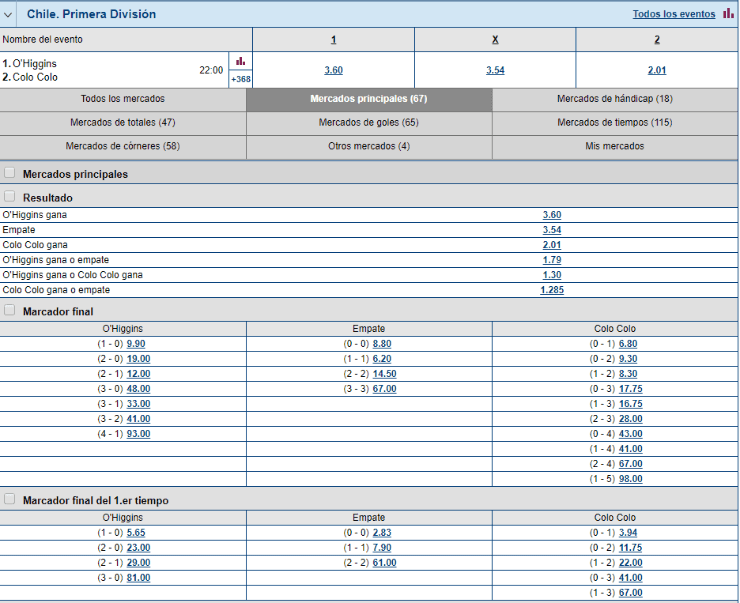Open Mercados de hándicap (18) tab

click(x=615, y=99)
